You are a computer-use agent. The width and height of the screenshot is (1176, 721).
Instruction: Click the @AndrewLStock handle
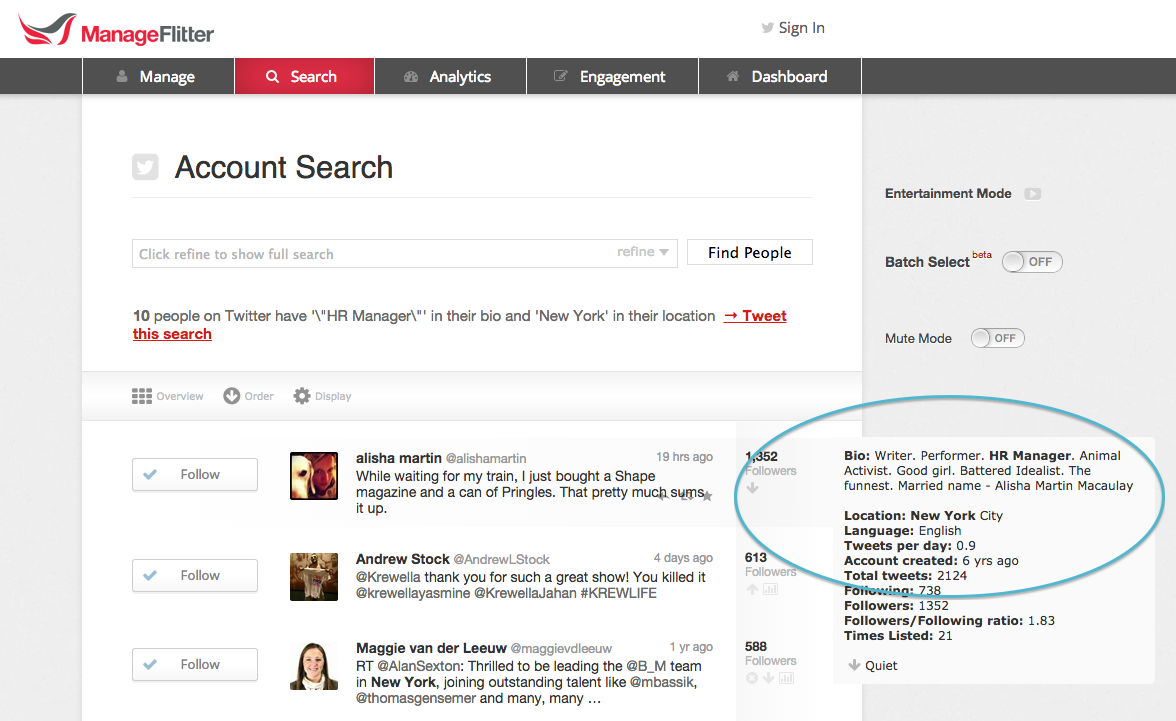click(x=502, y=560)
